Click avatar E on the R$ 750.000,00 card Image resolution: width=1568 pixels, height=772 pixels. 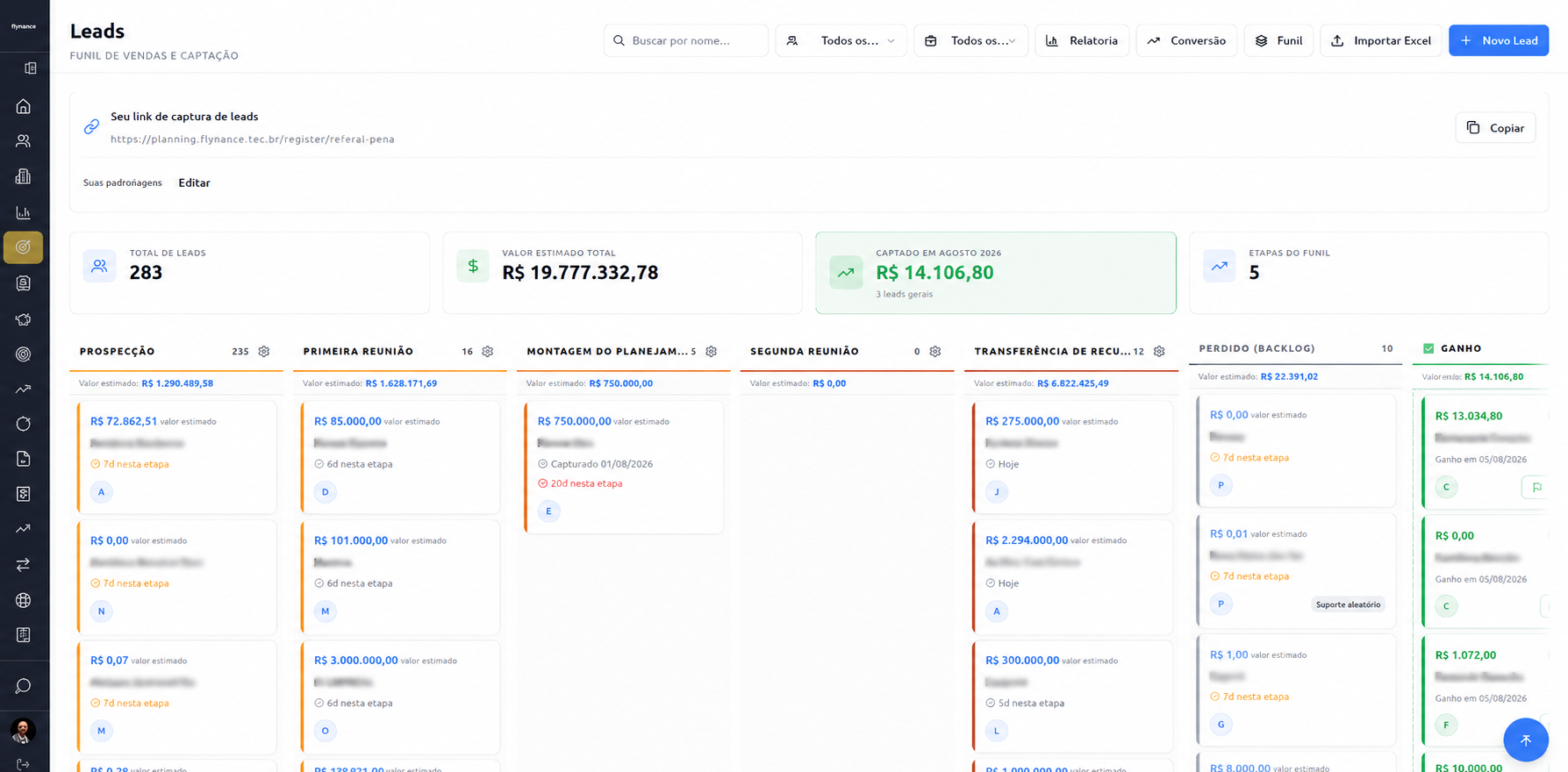[549, 511]
